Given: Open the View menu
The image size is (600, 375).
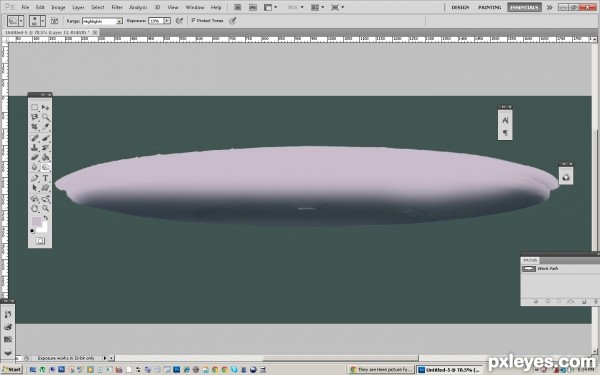Looking at the screenshot, I should pyautogui.click(x=173, y=7).
